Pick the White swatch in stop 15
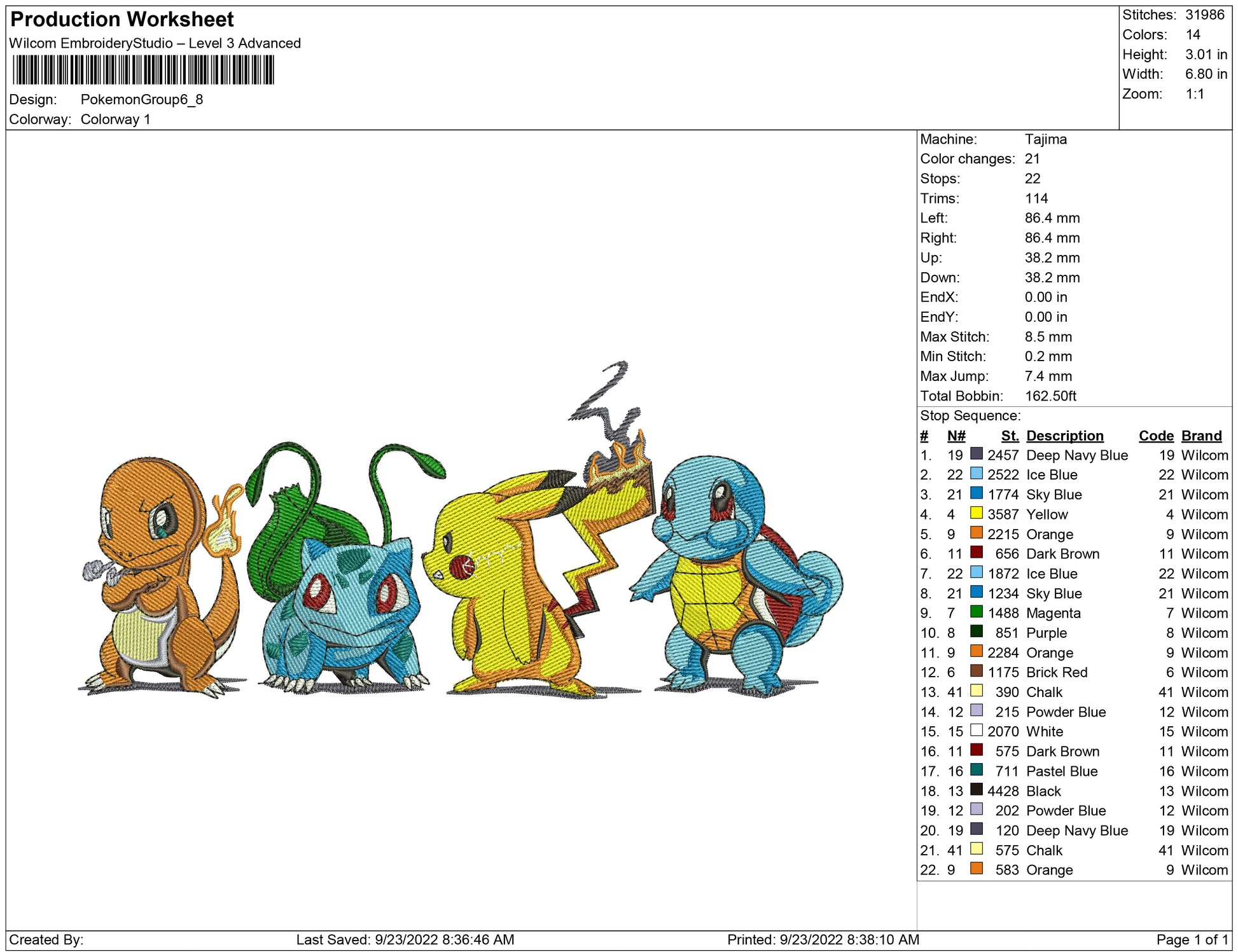The image size is (1238, 952). coord(976,730)
